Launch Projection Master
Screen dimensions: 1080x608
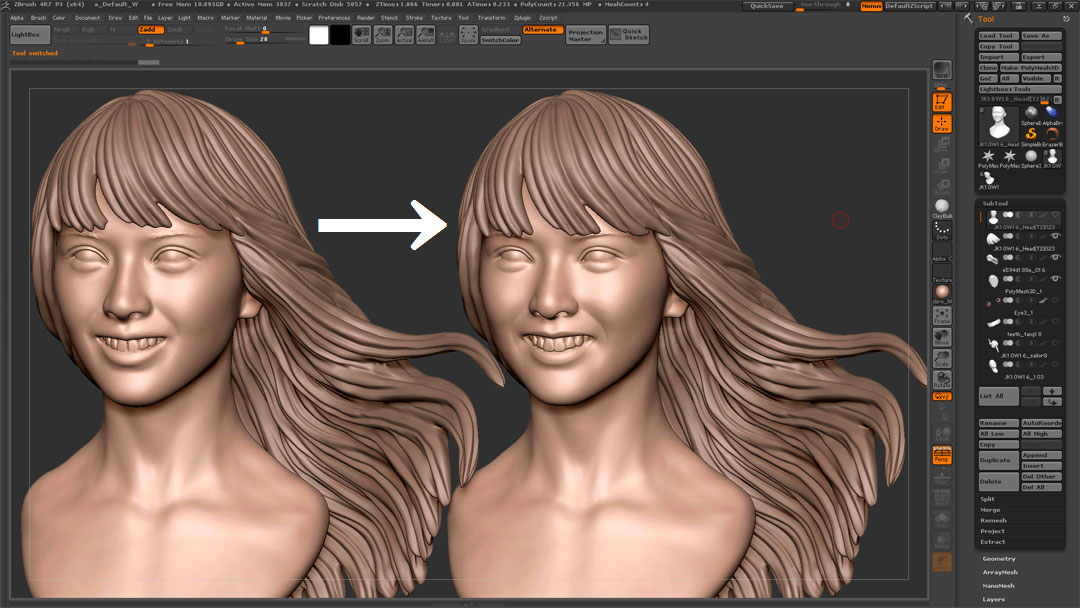[x=585, y=35]
